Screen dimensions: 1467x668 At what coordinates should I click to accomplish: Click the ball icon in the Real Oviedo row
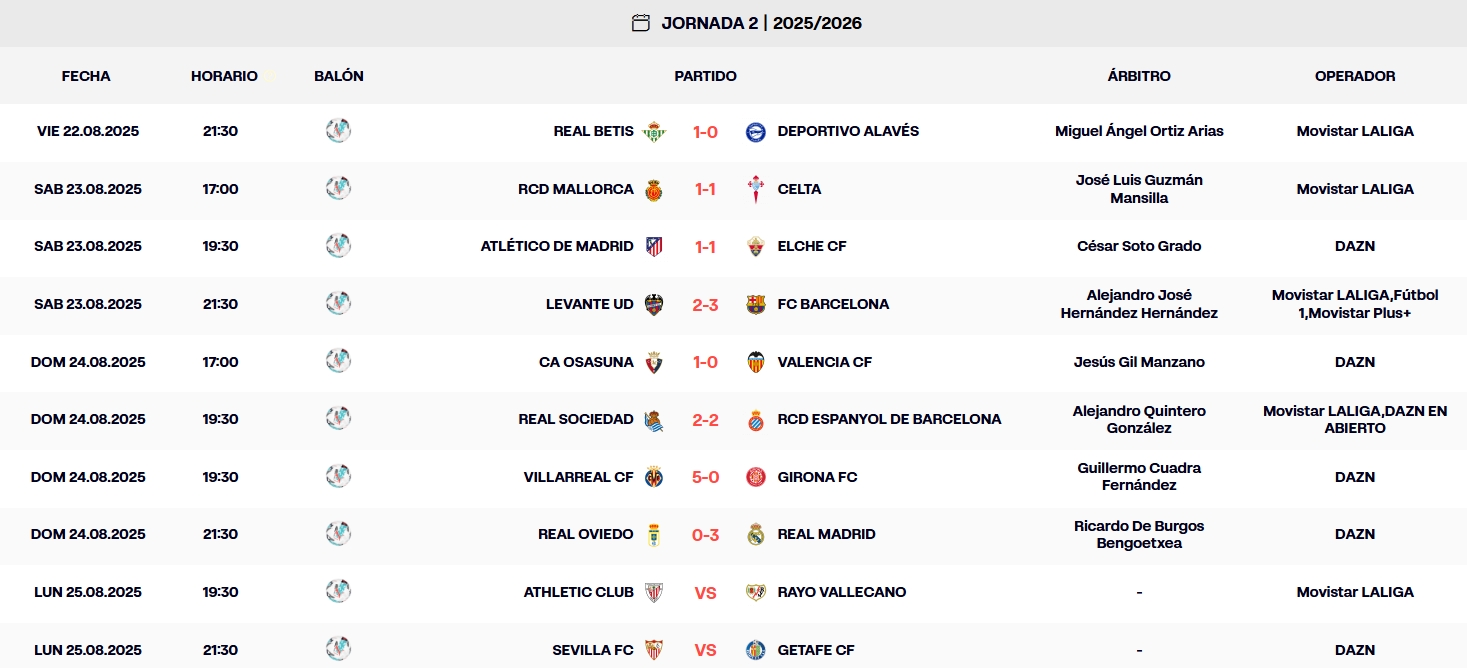[339, 534]
